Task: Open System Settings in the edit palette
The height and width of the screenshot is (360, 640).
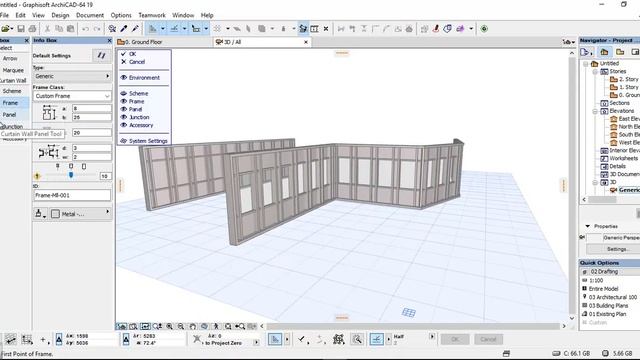Action: (144, 141)
